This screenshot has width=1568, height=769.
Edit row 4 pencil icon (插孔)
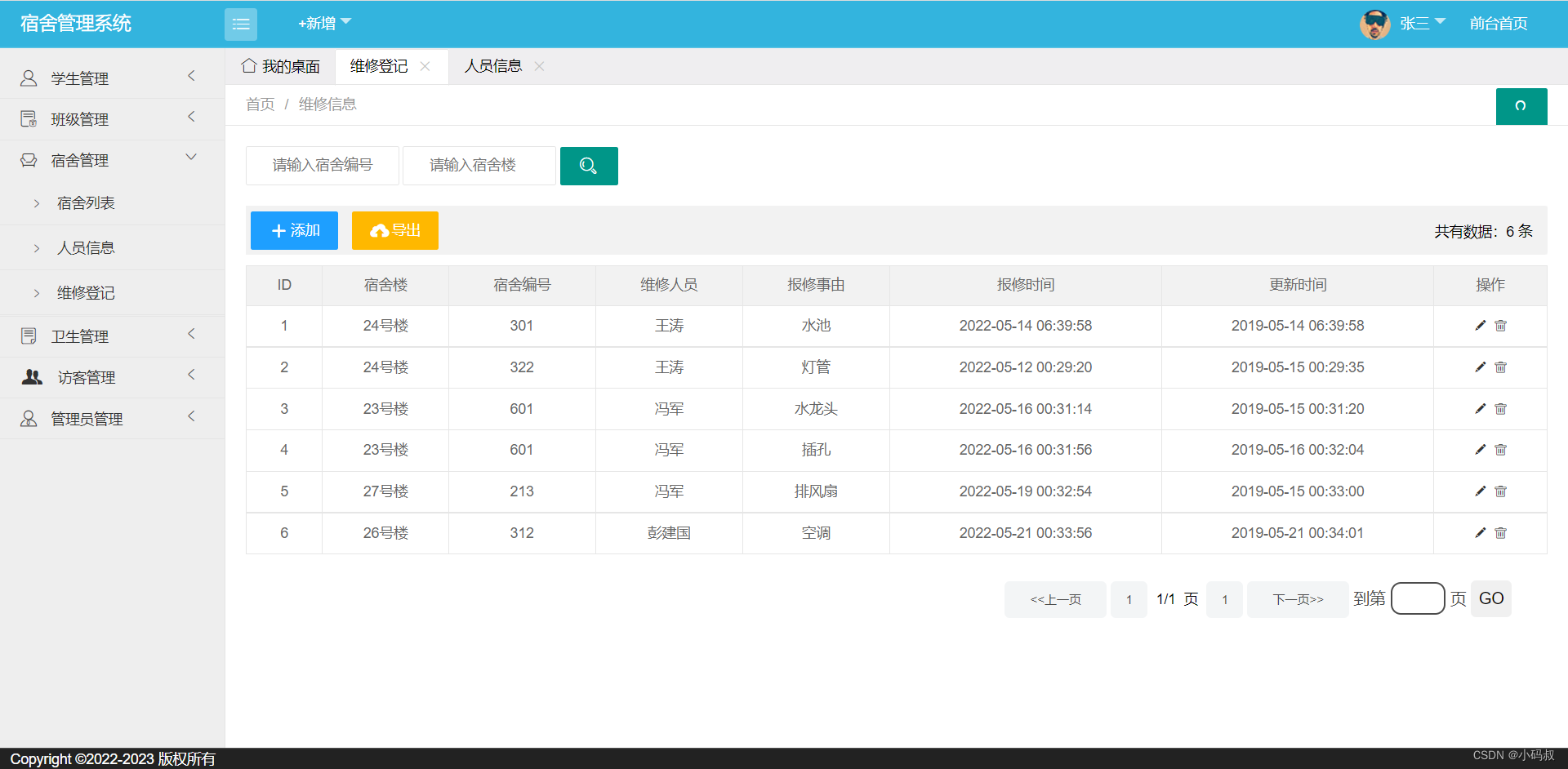(1480, 450)
